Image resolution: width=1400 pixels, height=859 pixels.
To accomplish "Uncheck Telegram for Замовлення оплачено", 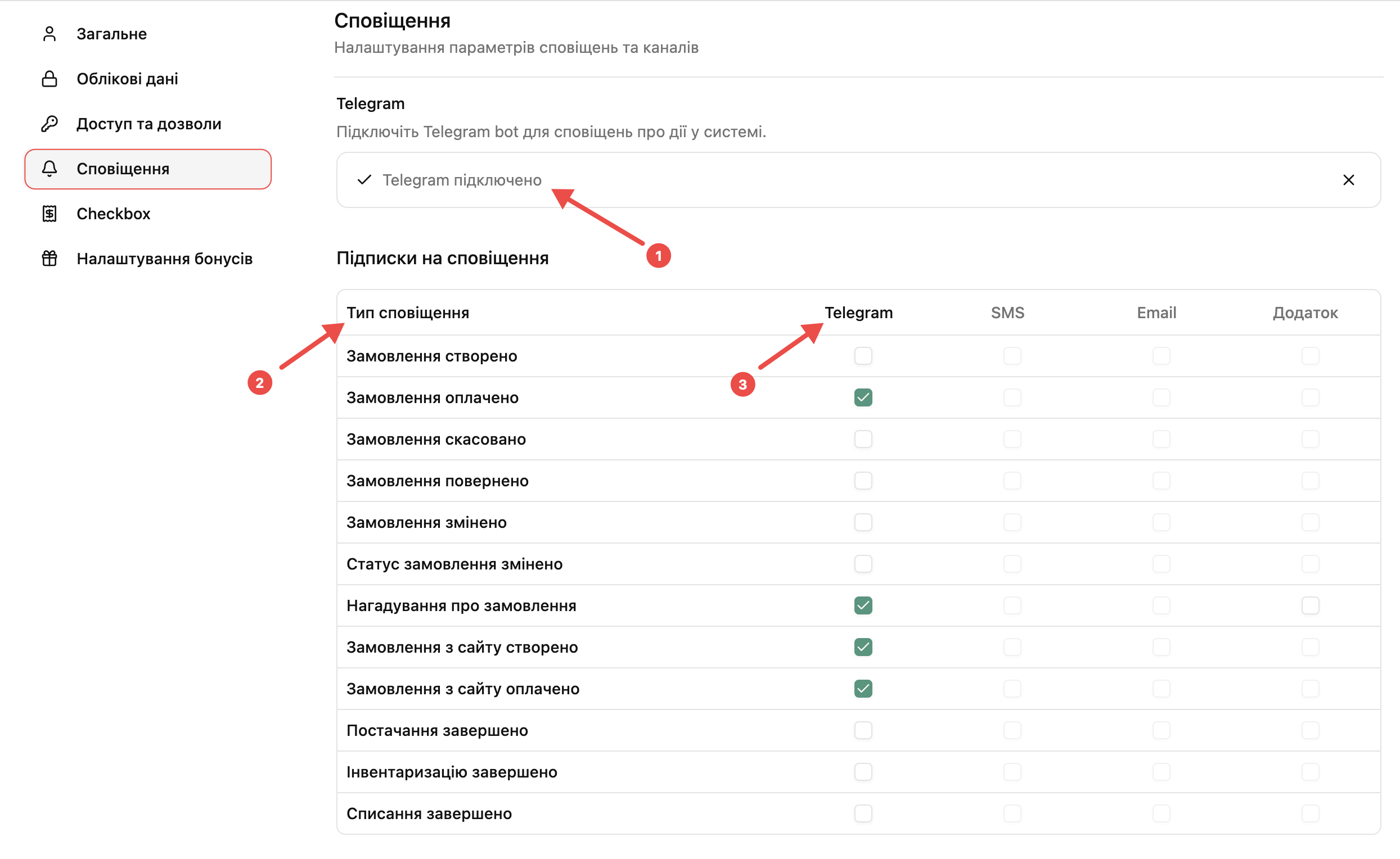I will point(863,397).
